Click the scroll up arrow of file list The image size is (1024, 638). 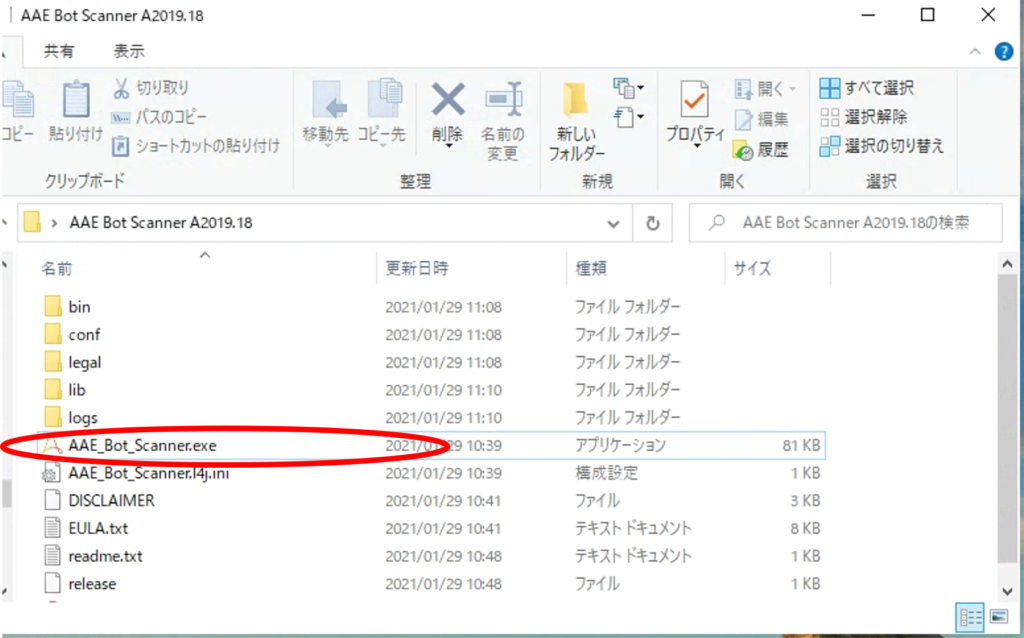tap(1007, 265)
